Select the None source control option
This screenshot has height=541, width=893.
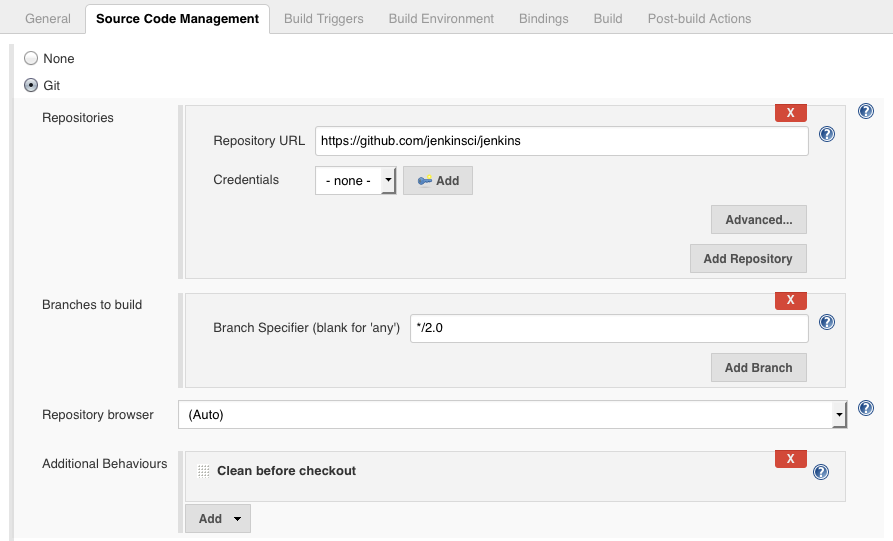tap(31, 59)
